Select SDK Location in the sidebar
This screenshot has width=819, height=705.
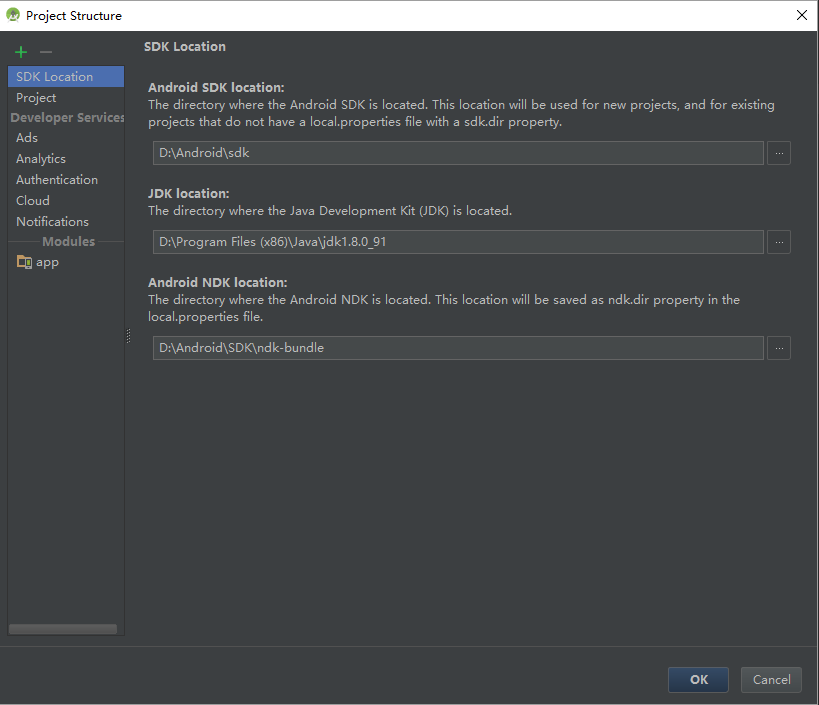pos(55,77)
